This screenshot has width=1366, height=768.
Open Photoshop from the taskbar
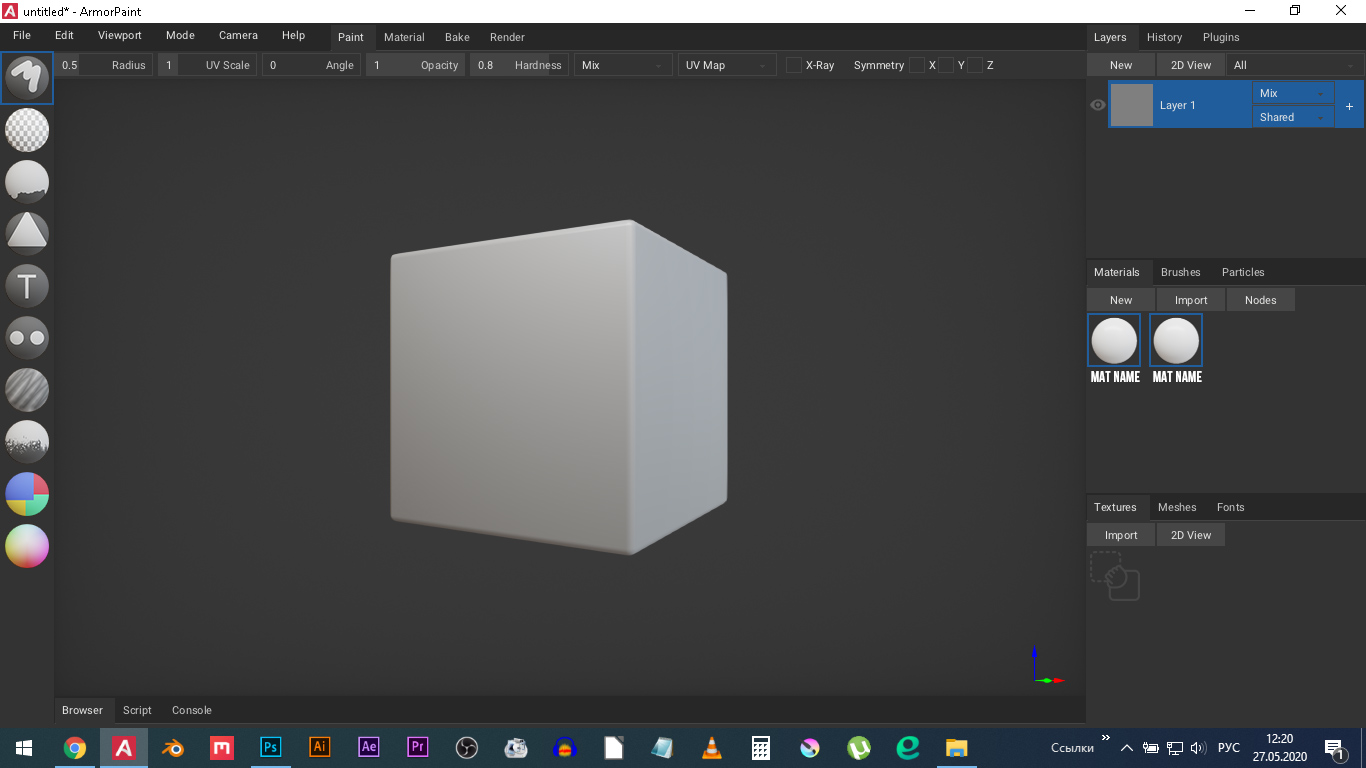[x=270, y=747]
